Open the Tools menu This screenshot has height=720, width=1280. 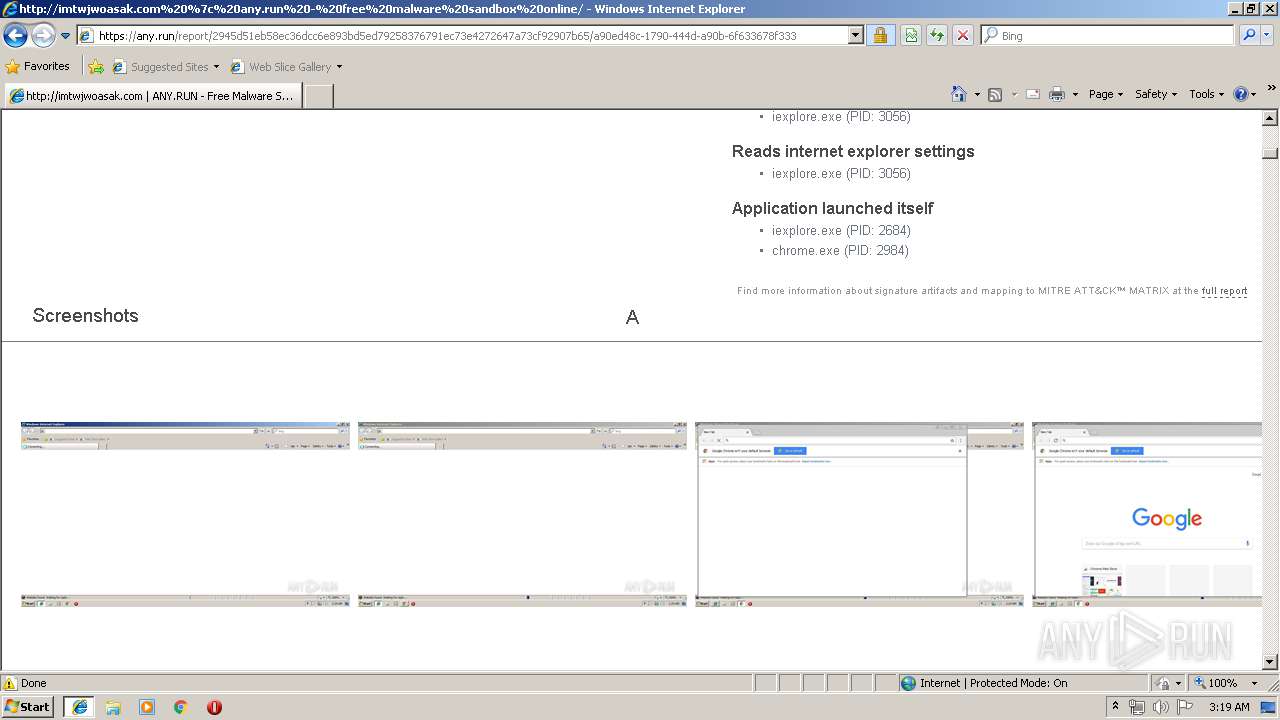point(1207,94)
